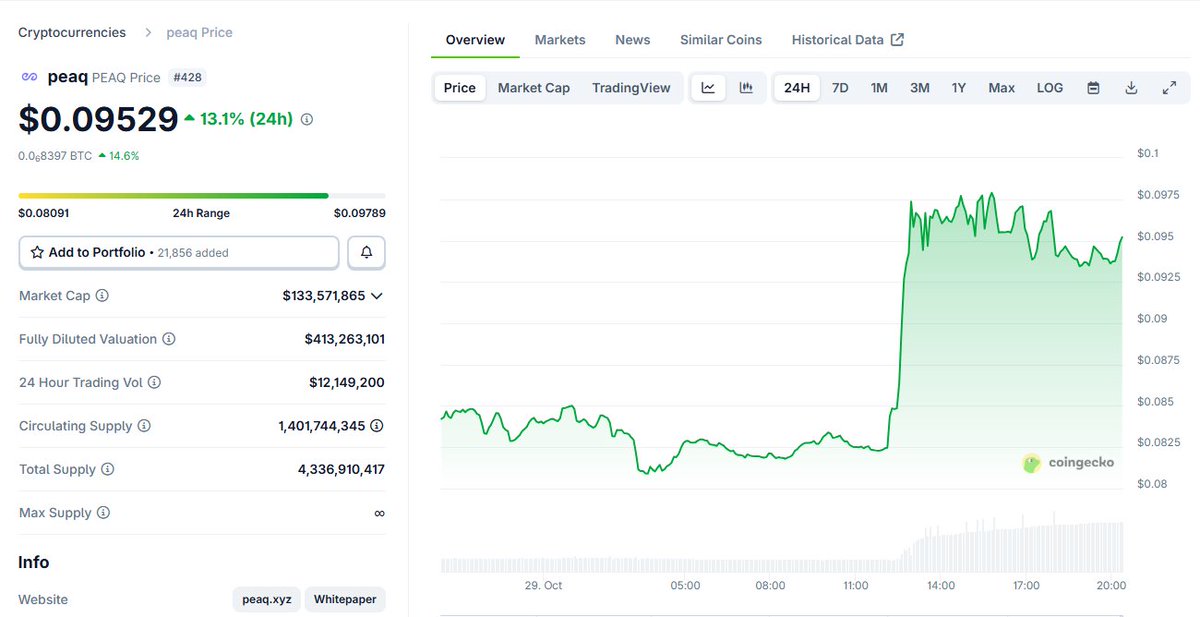Open the calendar date range icon

pos(1094,88)
